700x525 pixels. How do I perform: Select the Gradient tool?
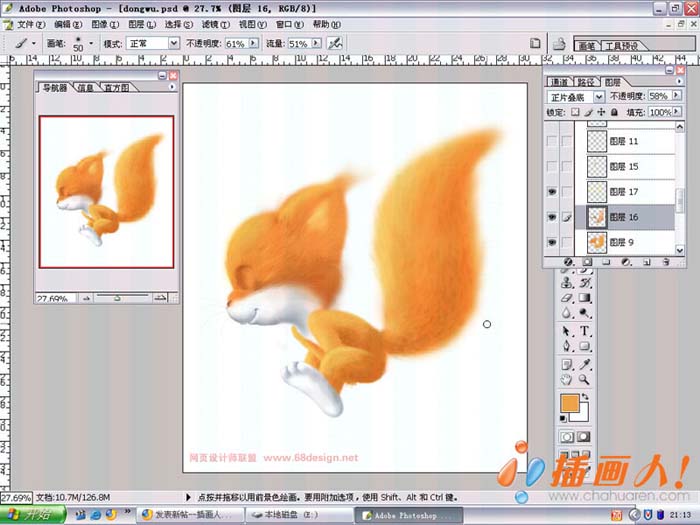[584, 298]
